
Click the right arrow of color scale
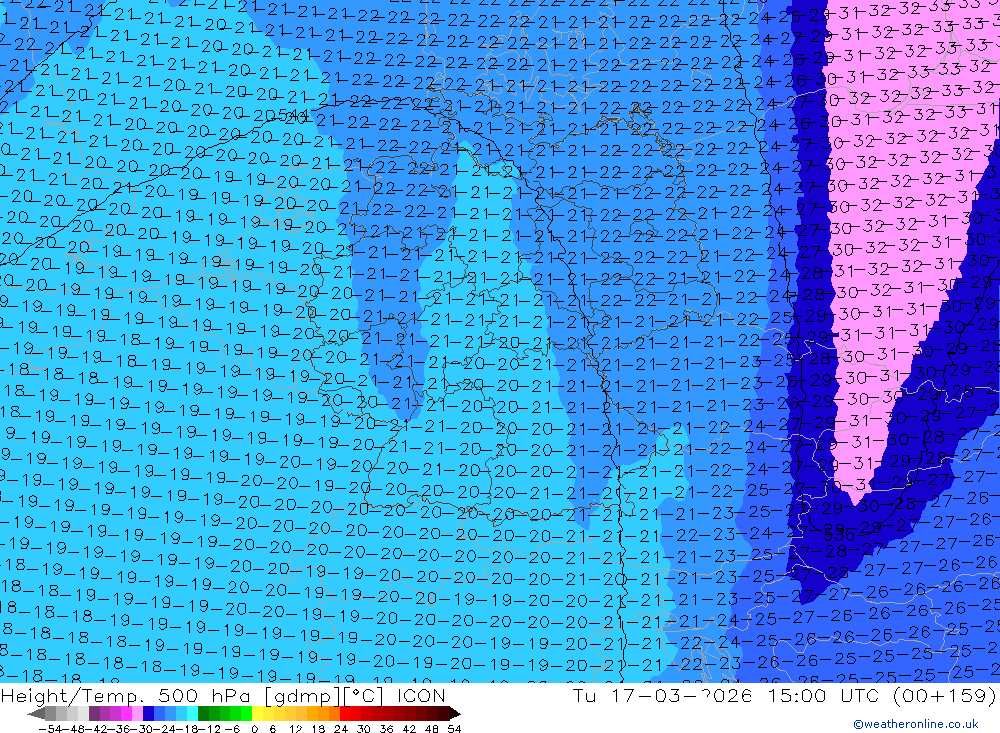(x=455, y=714)
